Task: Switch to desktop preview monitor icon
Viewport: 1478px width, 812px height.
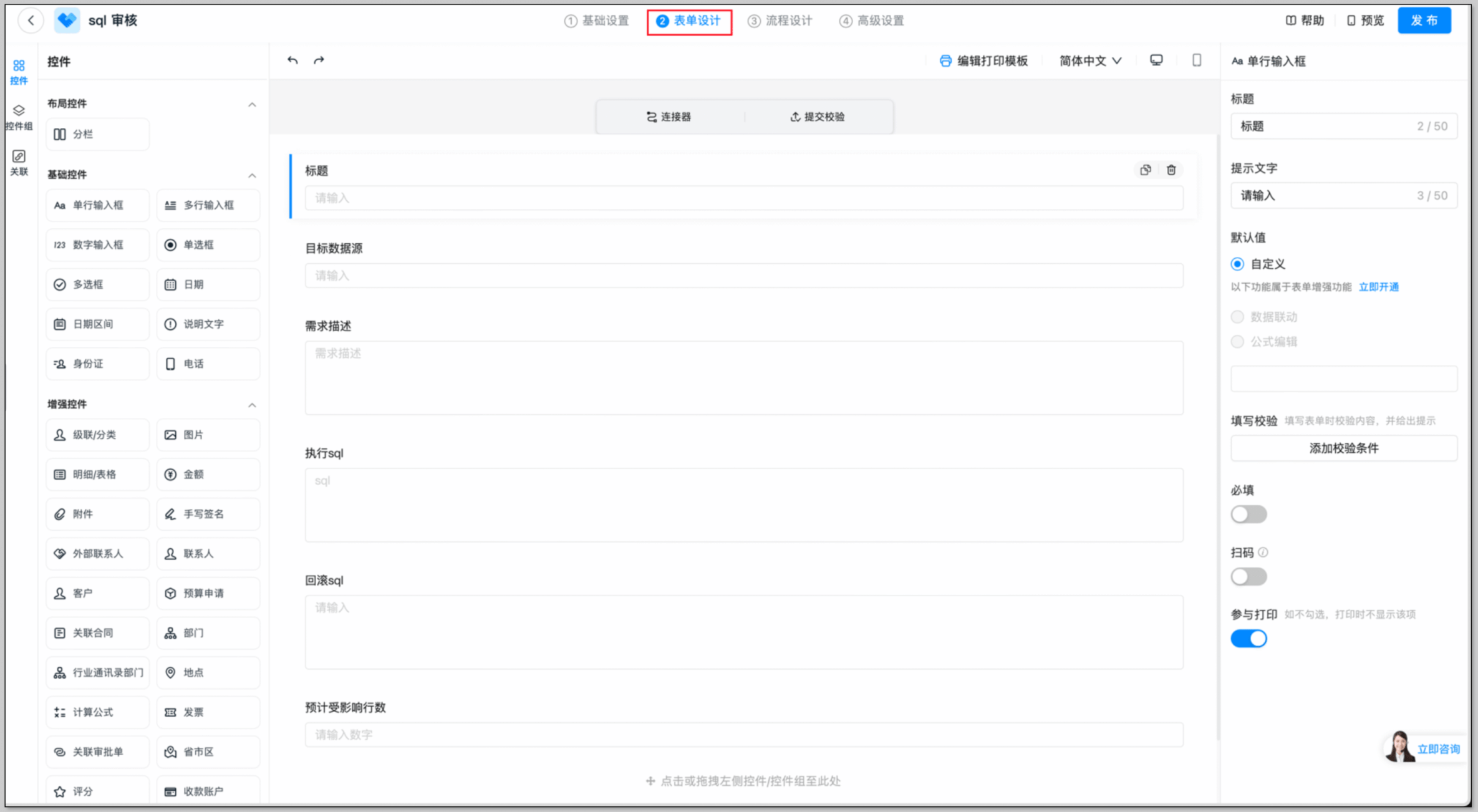Action: (x=1156, y=60)
